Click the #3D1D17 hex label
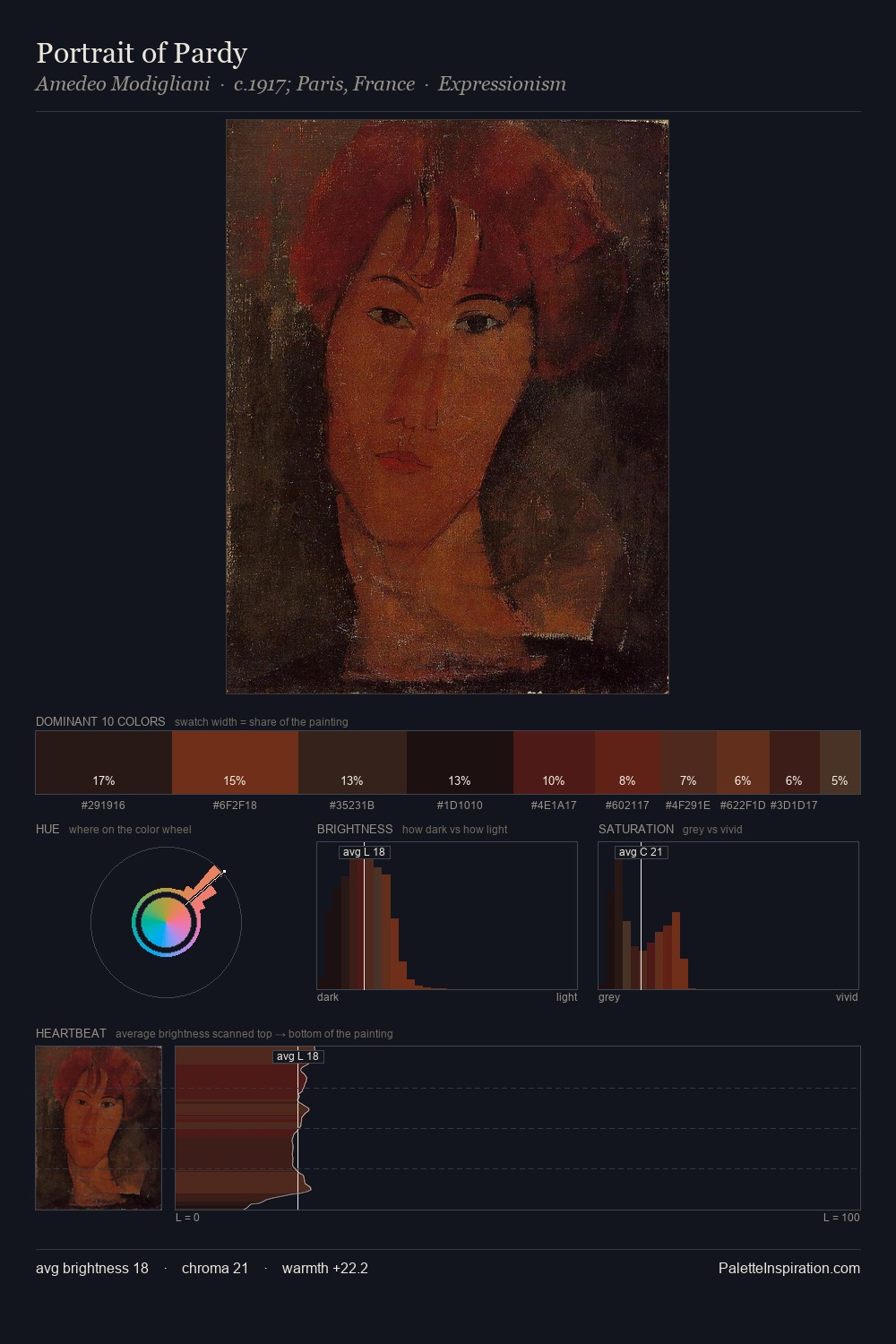This screenshot has width=896, height=1344. coord(794,806)
